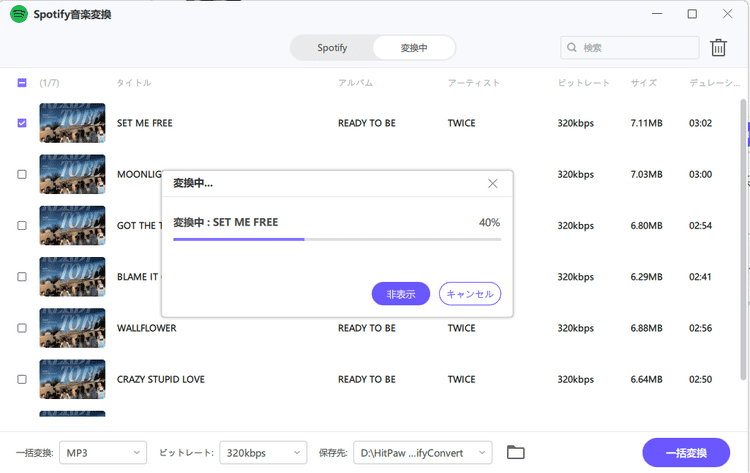Open the 320kbps bitrate dropdown

pos(263,452)
